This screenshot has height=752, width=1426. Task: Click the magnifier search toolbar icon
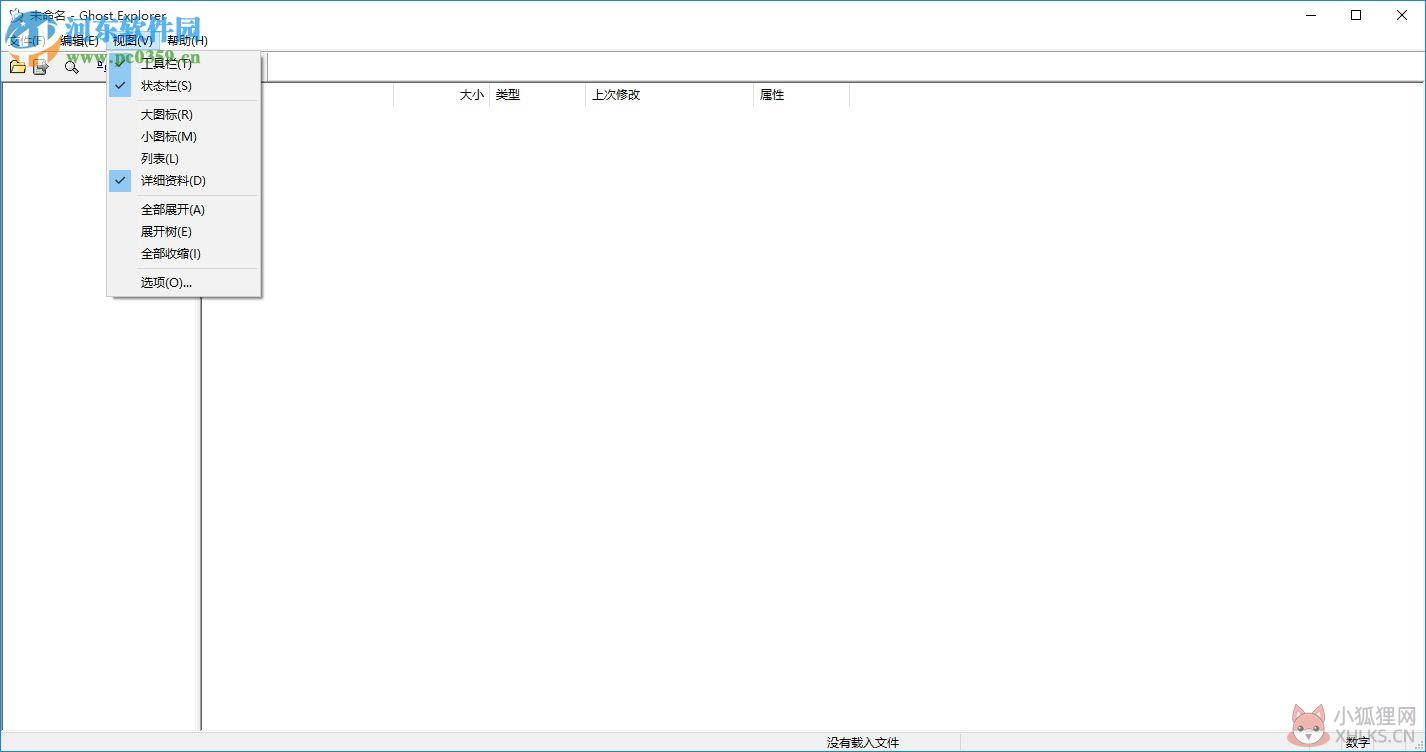71,67
